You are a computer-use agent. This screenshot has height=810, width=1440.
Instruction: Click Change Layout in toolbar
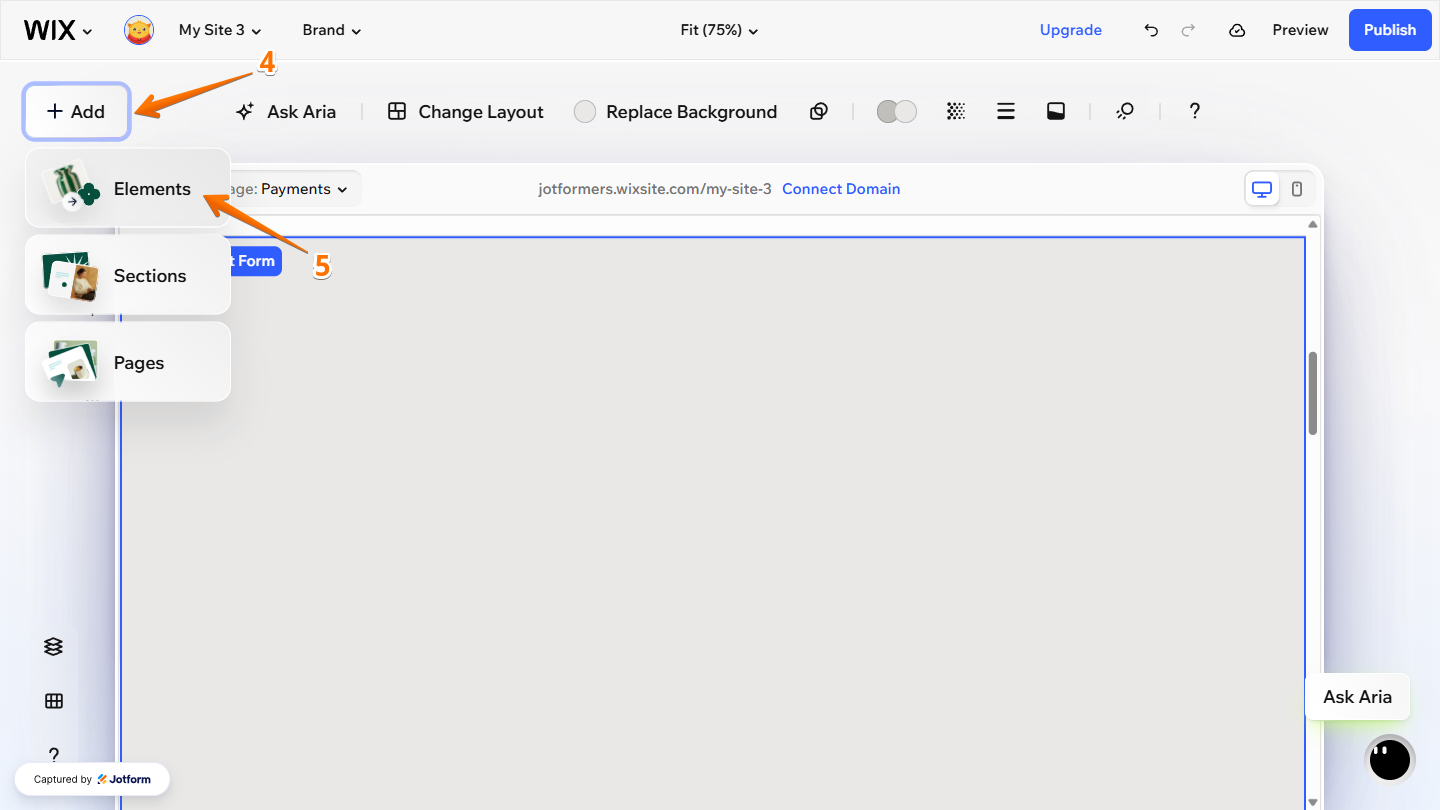[466, 111]
